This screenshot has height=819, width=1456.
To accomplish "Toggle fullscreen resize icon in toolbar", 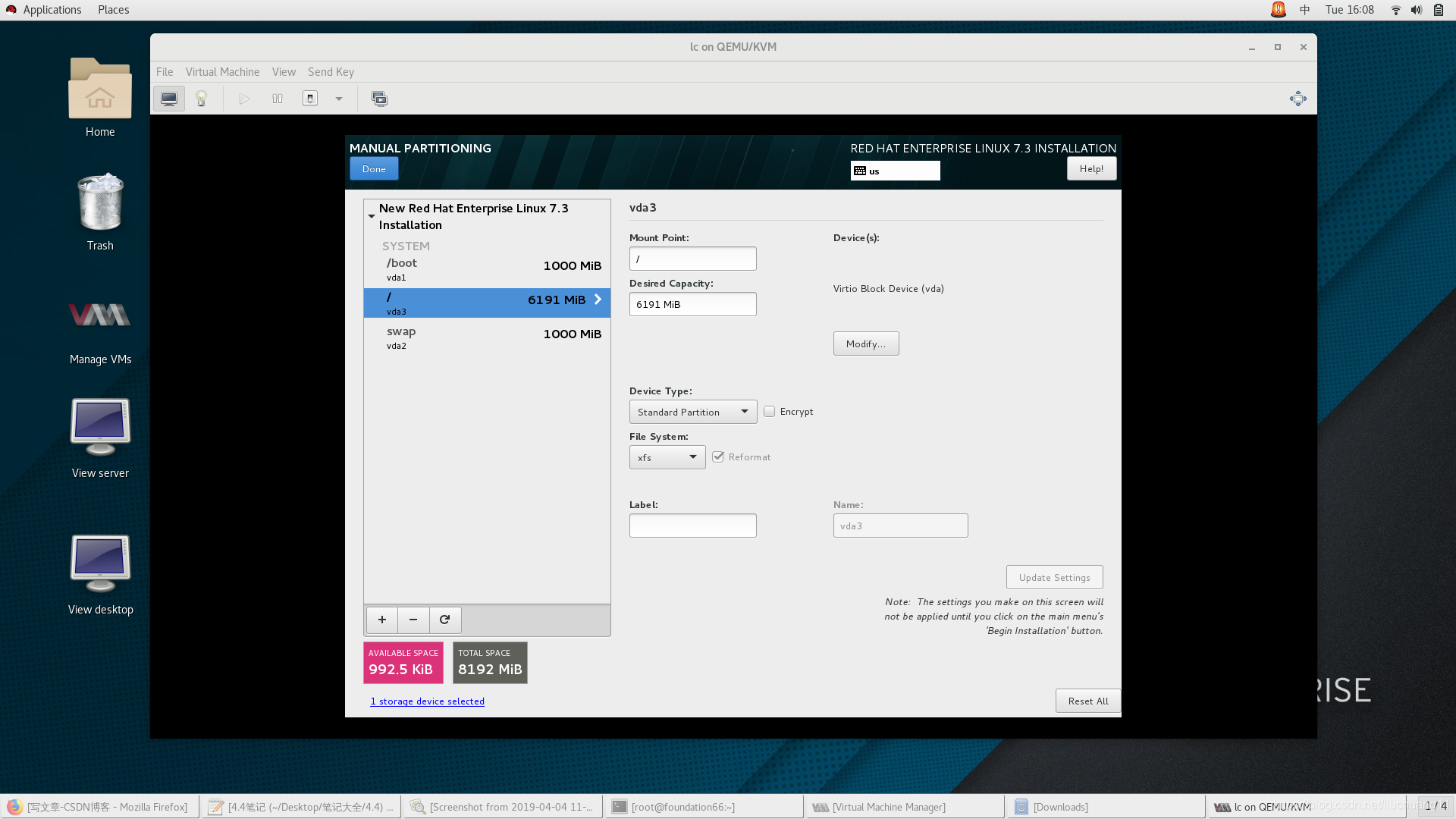I will click(1298, 99).
